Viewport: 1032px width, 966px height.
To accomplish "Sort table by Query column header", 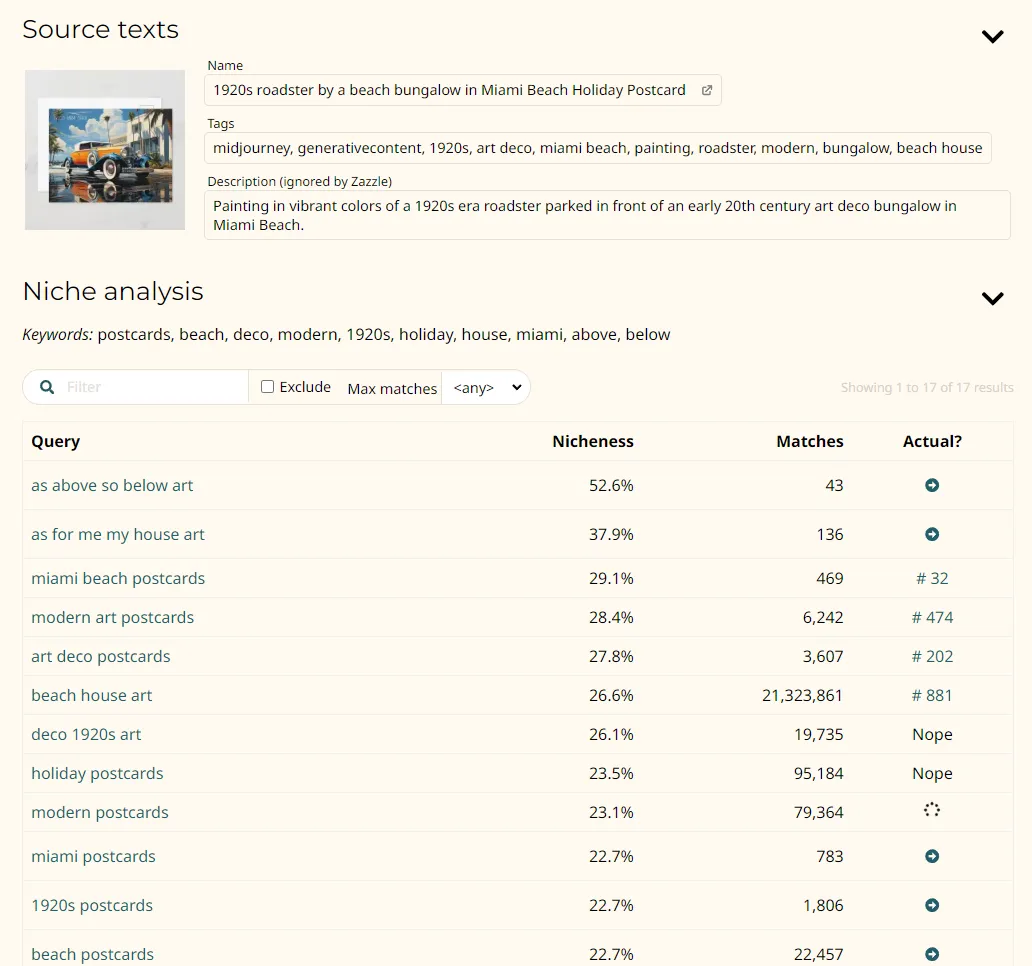I will 55,442.
